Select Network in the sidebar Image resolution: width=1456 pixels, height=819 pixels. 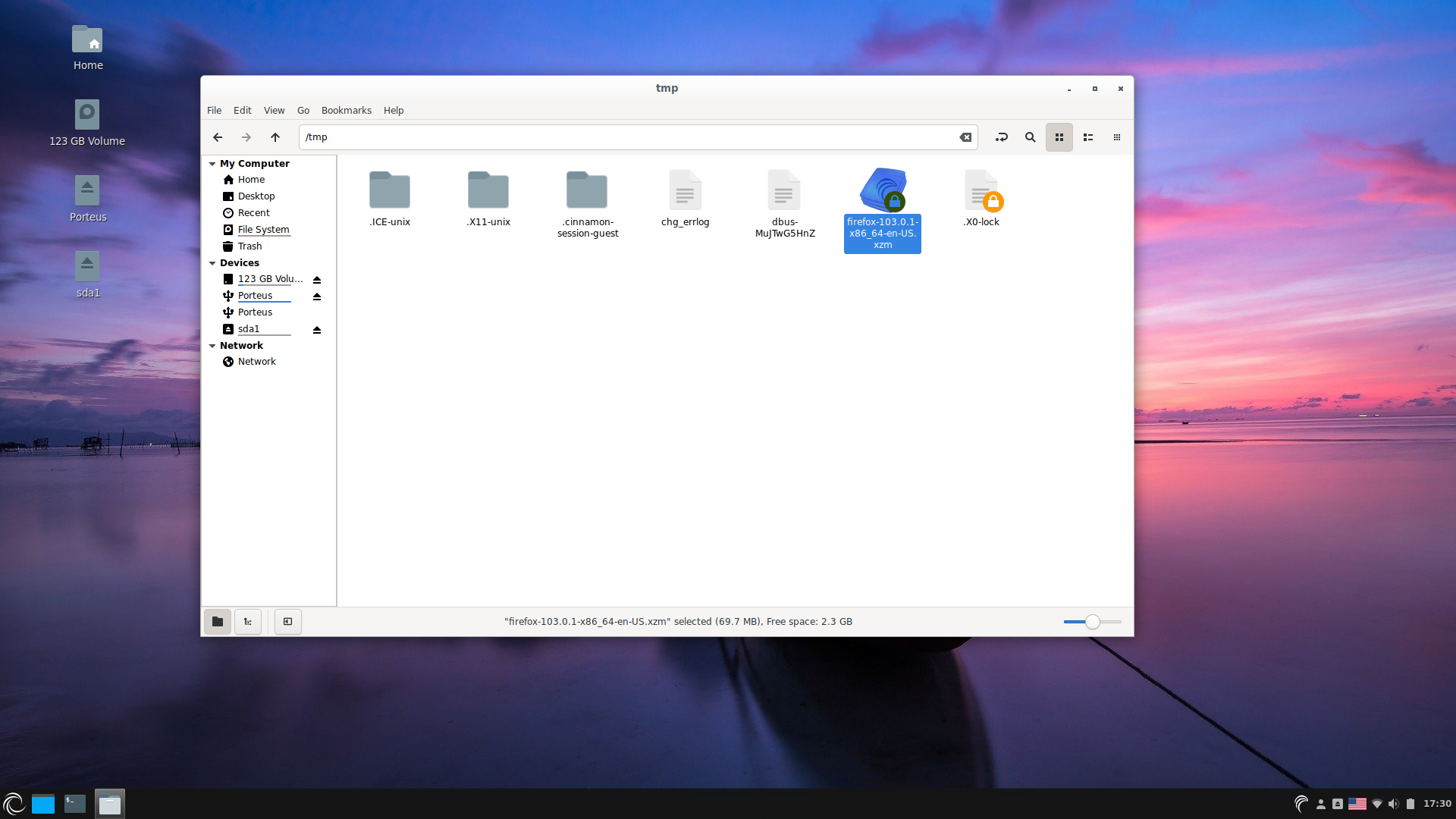256,362
